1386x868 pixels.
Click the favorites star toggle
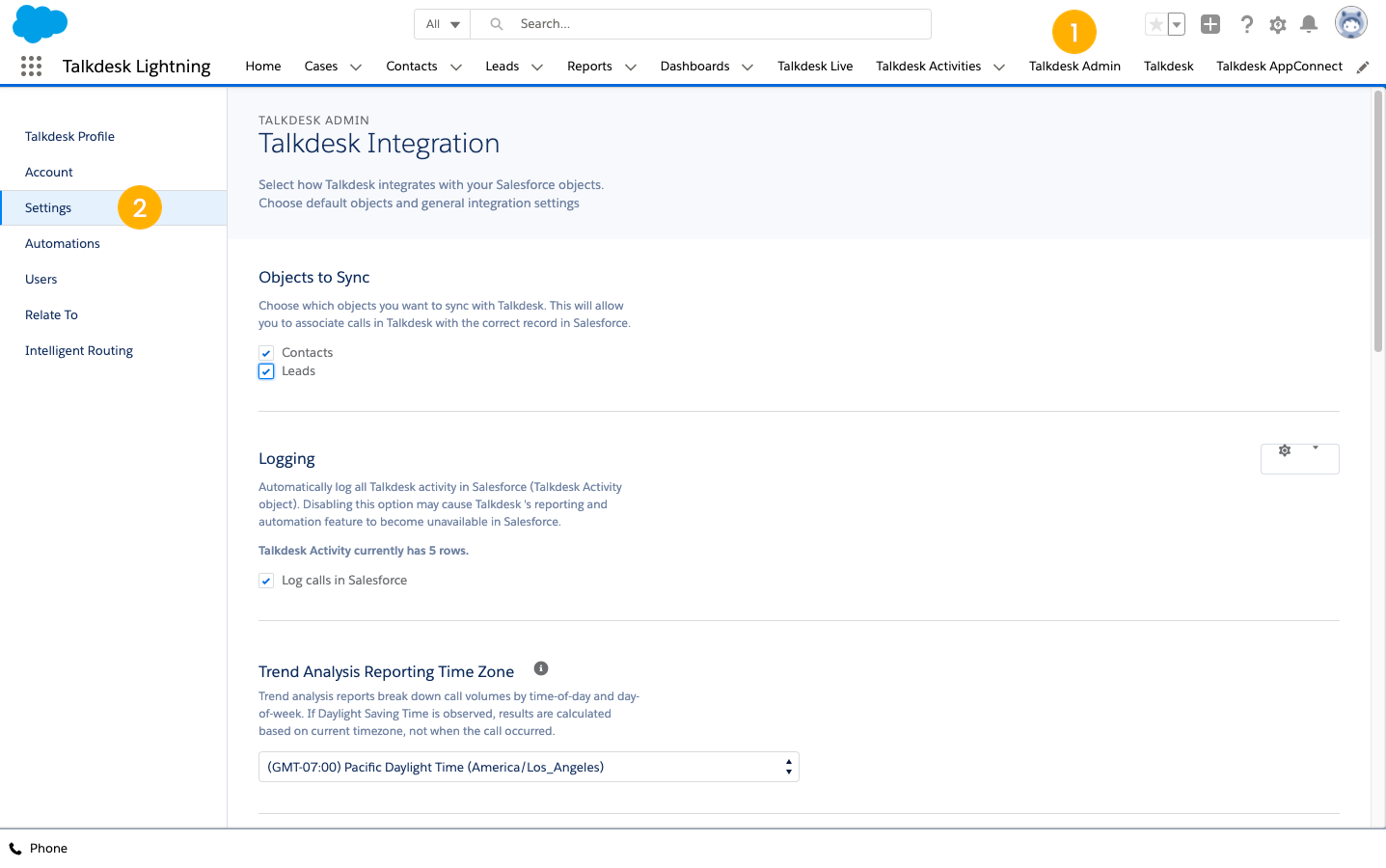(1155, 23)
